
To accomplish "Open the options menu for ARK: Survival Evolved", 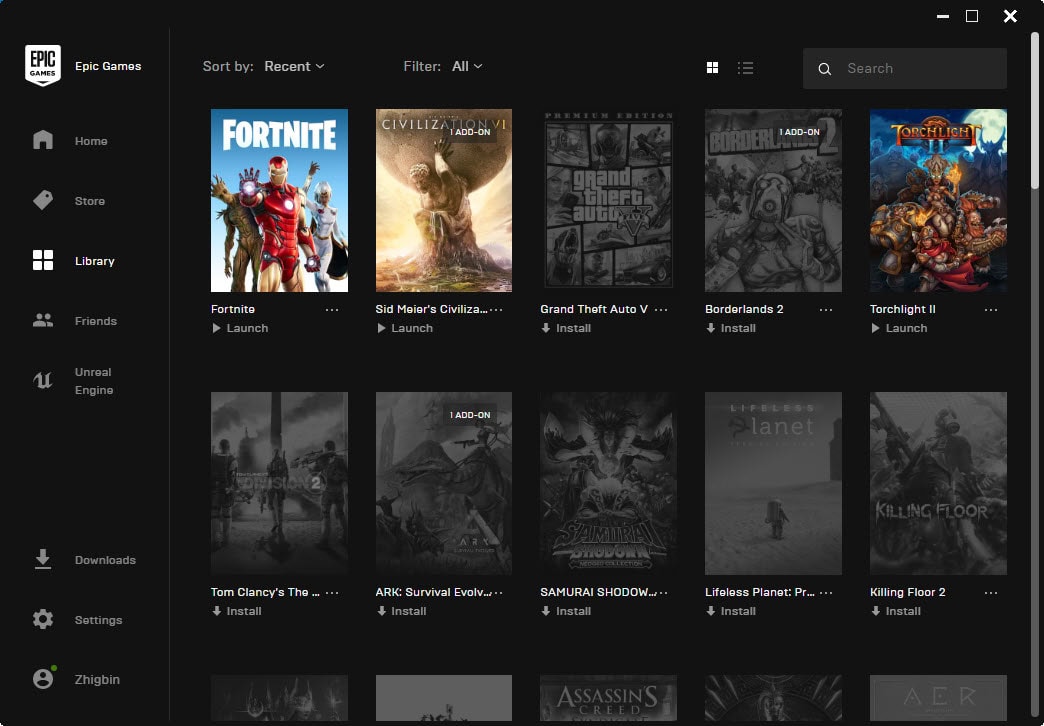I will [x=498, y=593].
